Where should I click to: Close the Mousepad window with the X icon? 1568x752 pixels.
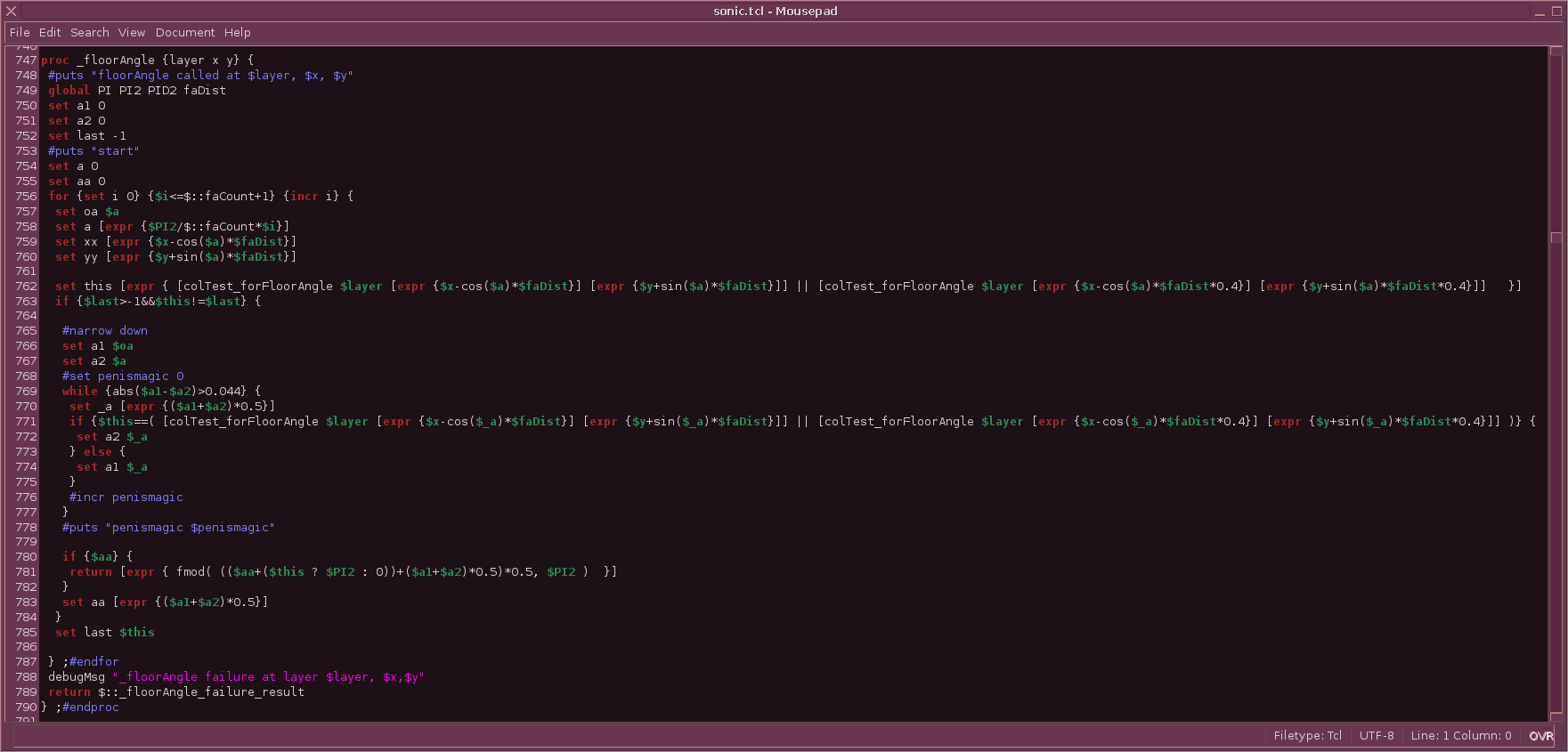[x=12, y=11]
